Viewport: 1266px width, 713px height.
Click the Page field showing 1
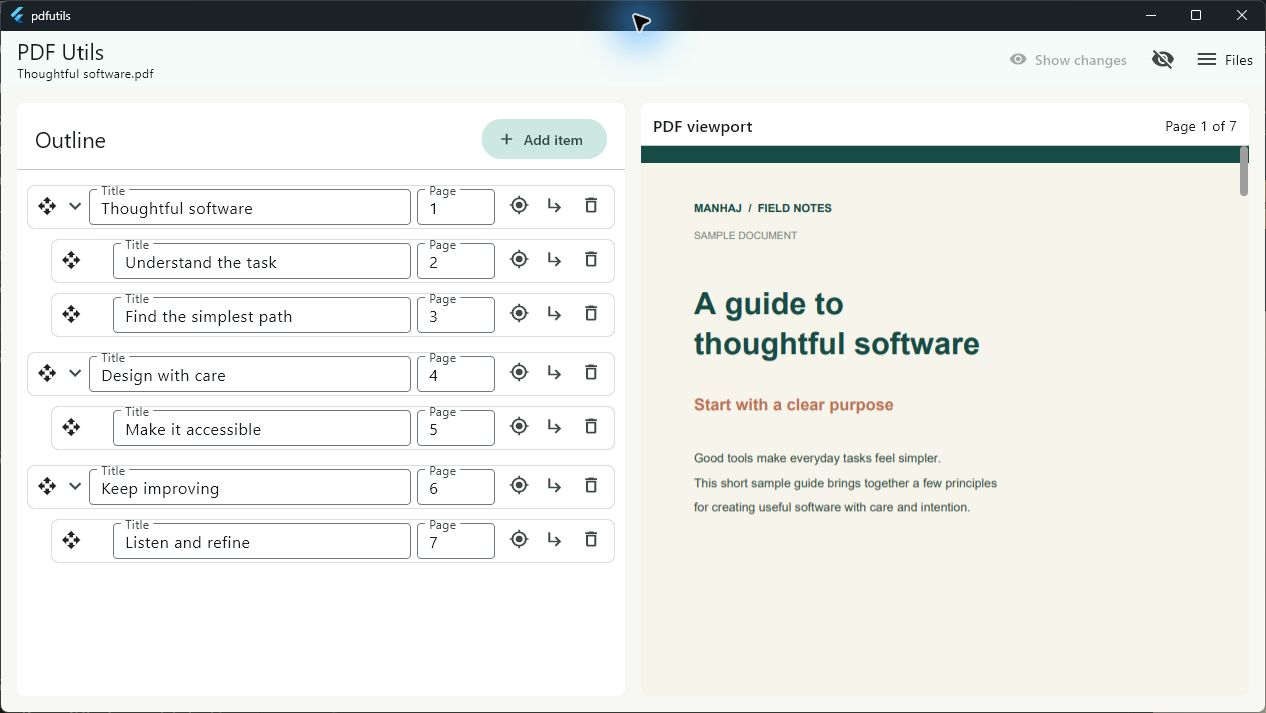coord(456,207)
